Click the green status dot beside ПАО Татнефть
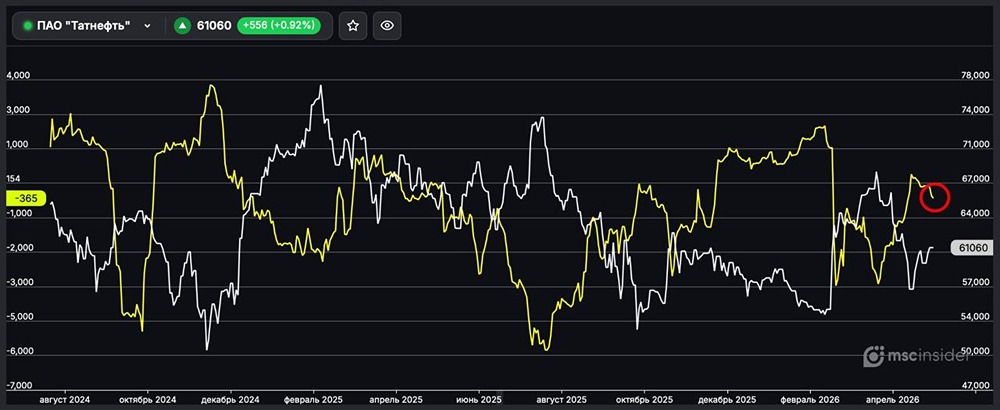The height and width of the screenshot is (410, 1000). click(27, 27)
